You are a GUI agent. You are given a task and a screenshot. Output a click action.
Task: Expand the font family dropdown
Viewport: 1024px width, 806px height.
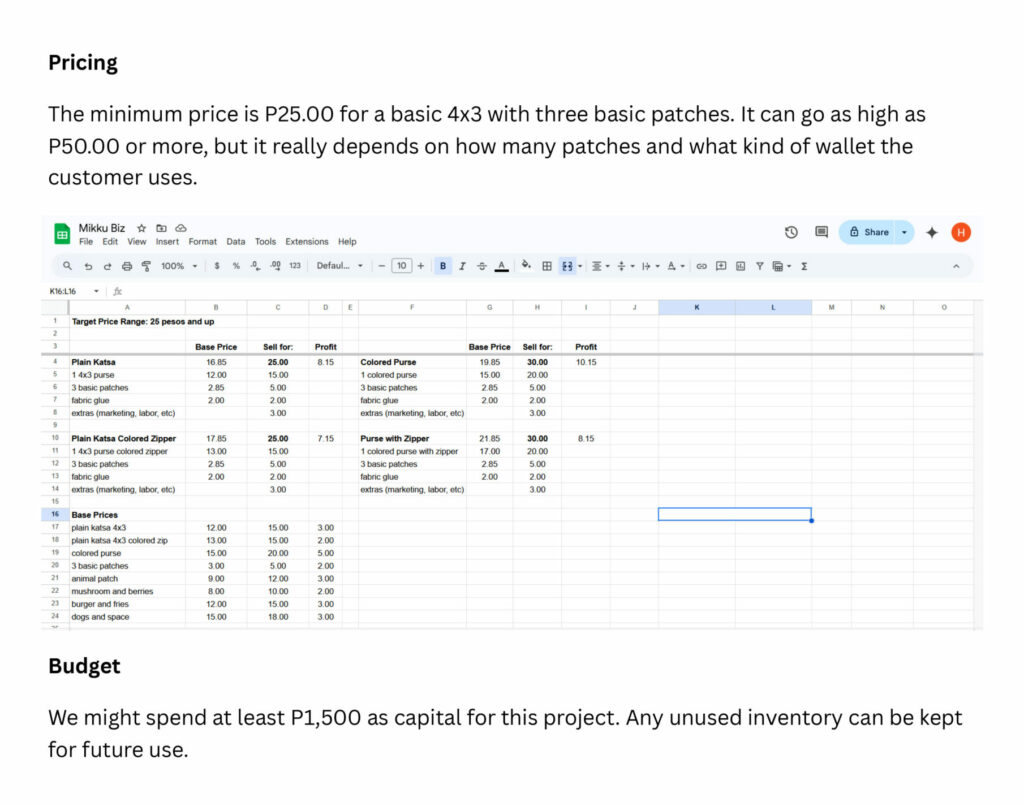point(340,266)
